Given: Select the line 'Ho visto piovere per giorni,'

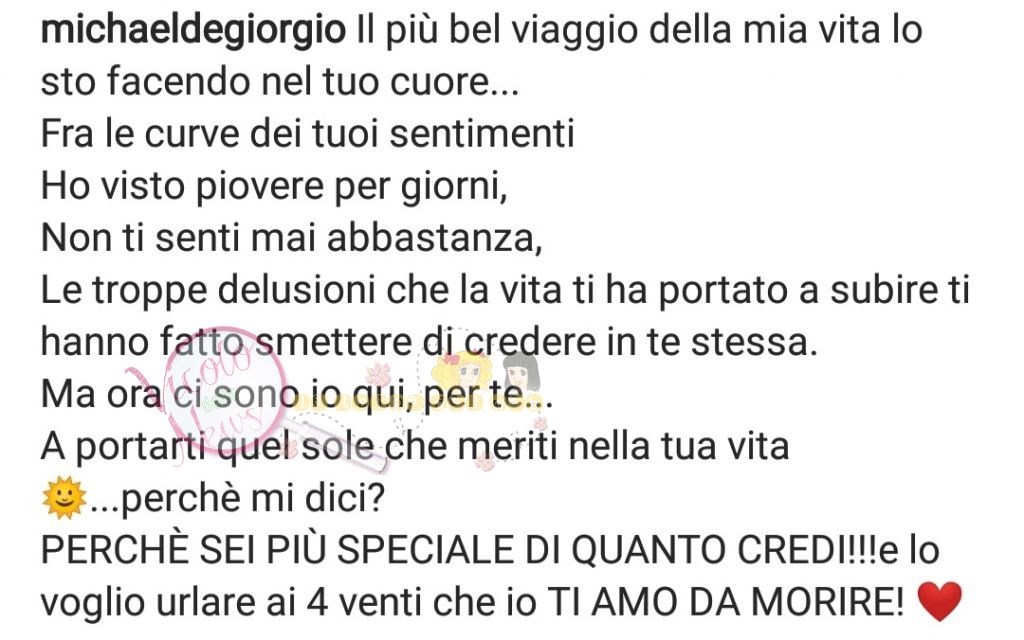Looking at the screenshot, I should click(x=274, y=187).
